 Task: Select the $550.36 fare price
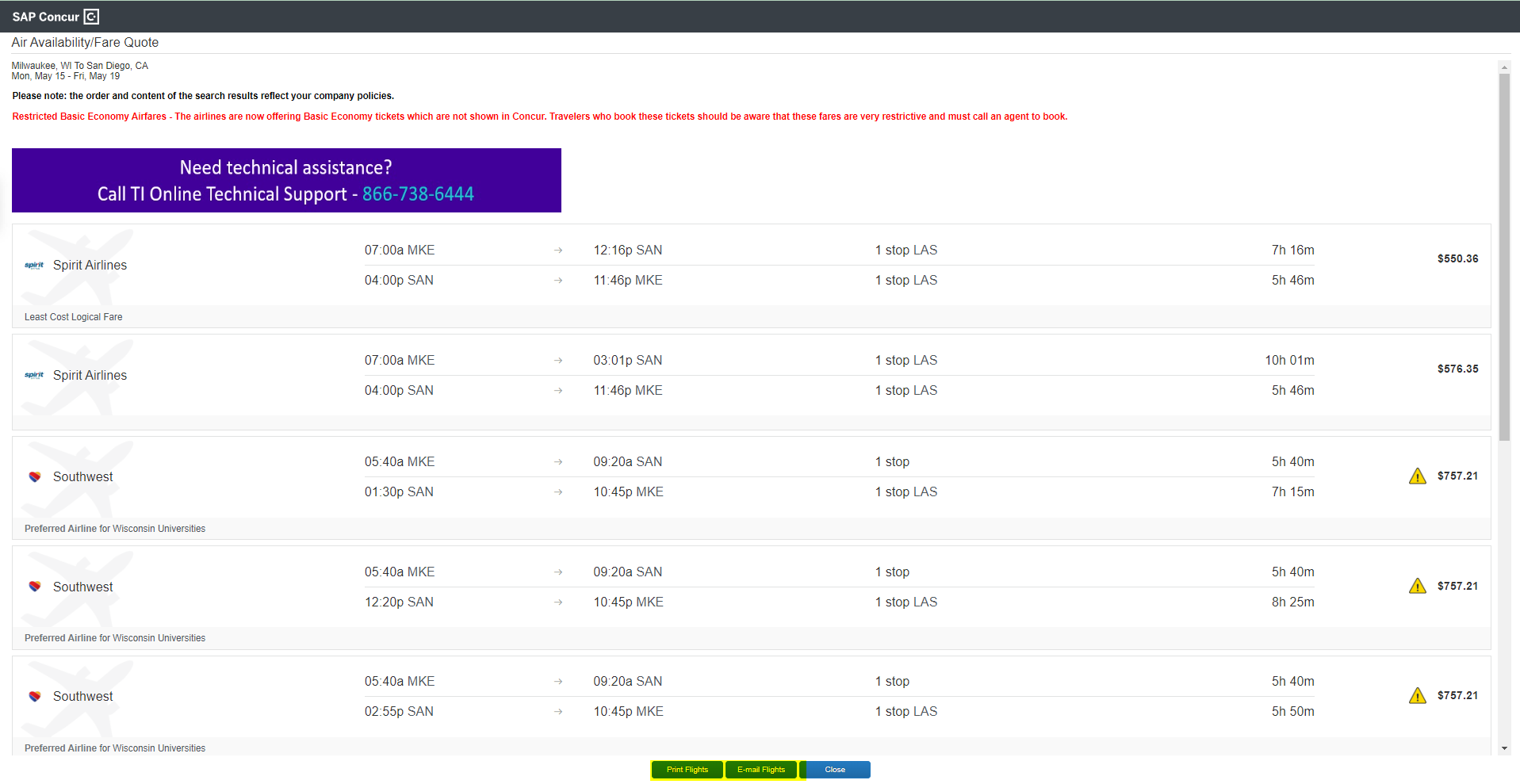(1457, 259)
